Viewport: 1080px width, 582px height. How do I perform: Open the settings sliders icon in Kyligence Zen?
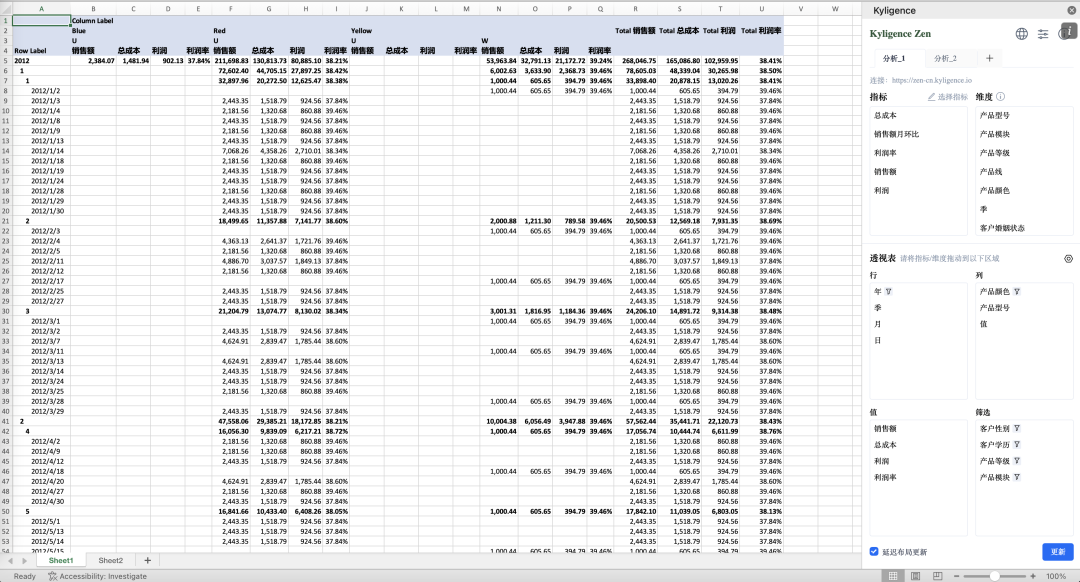pos(1043,34)
